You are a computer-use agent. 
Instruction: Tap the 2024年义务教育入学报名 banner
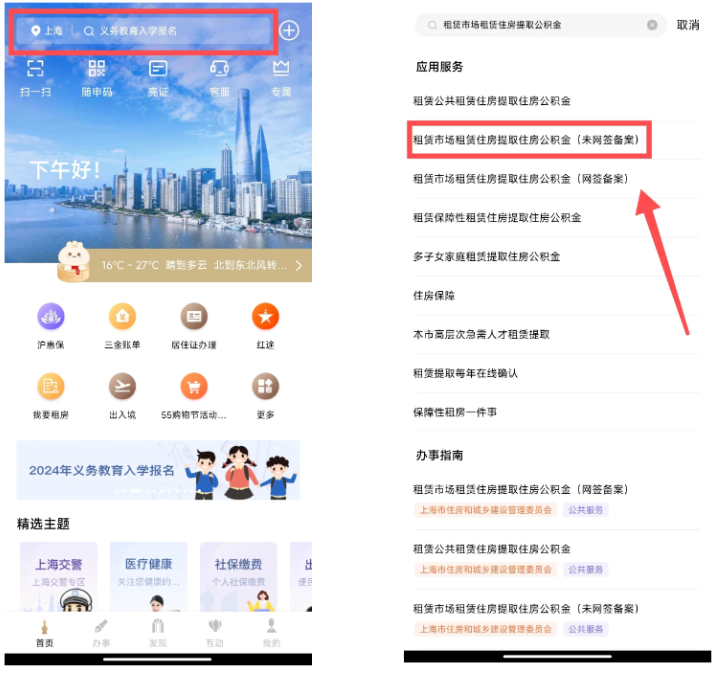coord(158,470)
